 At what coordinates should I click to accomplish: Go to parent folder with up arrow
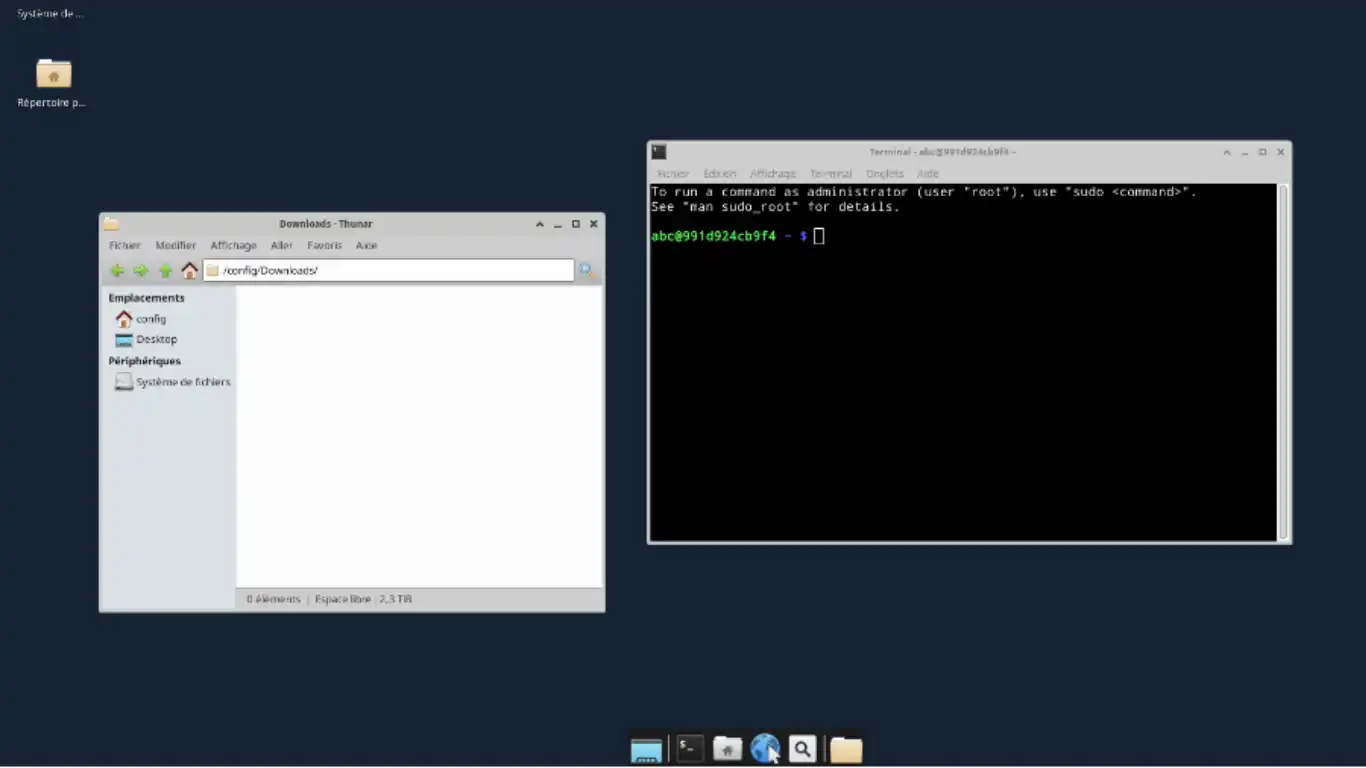(x=165, y=271)
